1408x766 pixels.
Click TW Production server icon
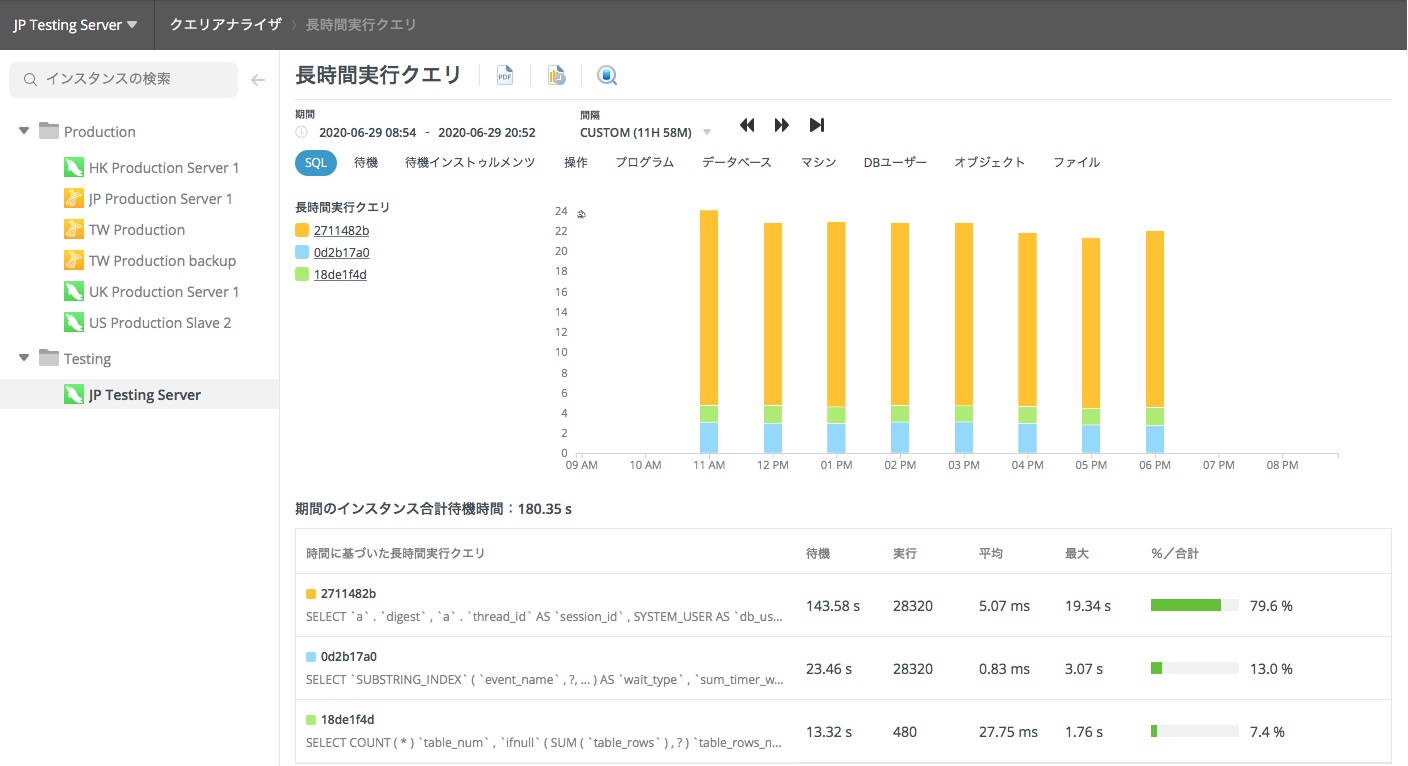pyautogui.click(x=73, y=229)
